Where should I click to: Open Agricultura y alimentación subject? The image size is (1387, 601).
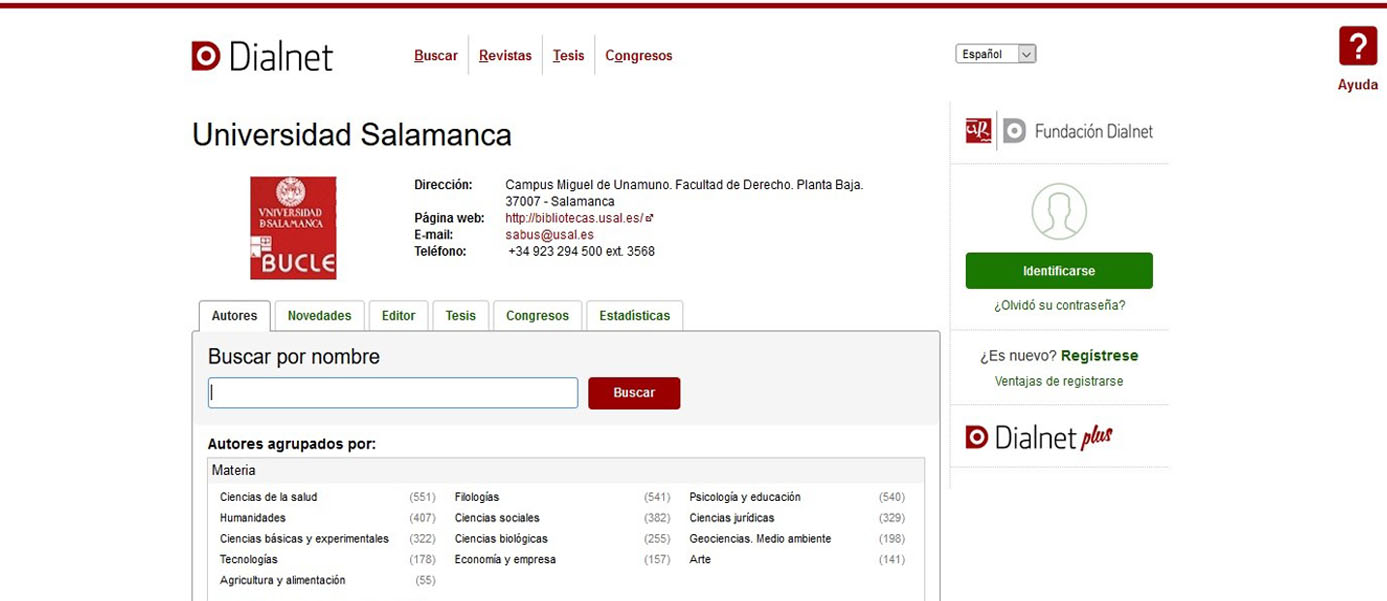[282, 581]
